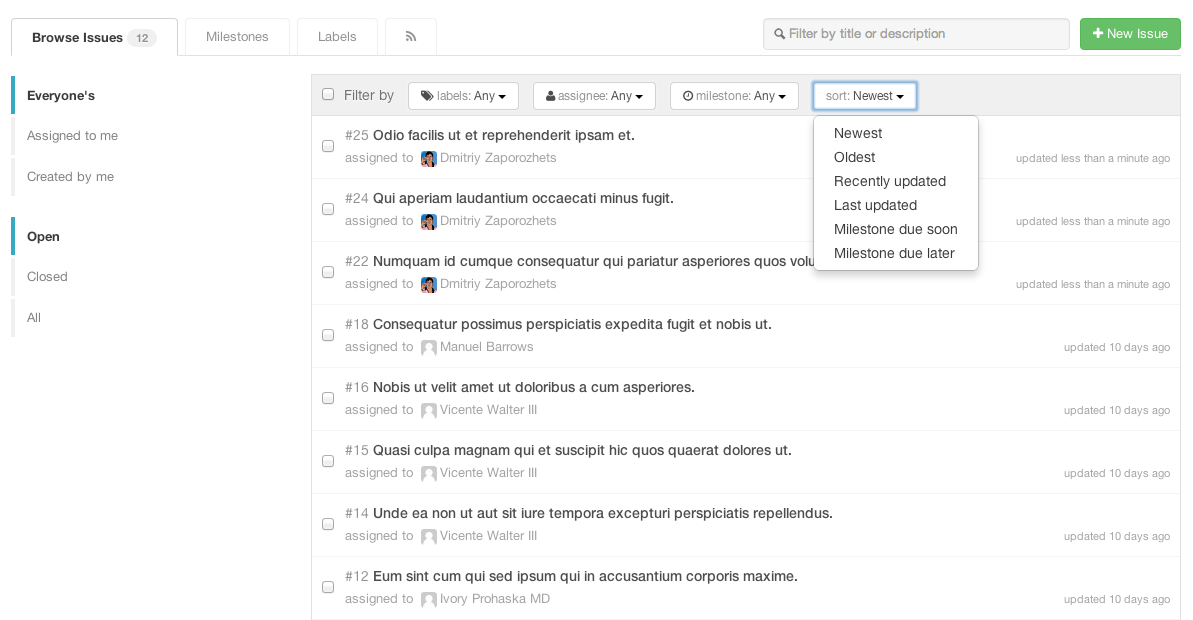
Task: Click Manuel Barrows avatar icon
Action: pos(429,348)
